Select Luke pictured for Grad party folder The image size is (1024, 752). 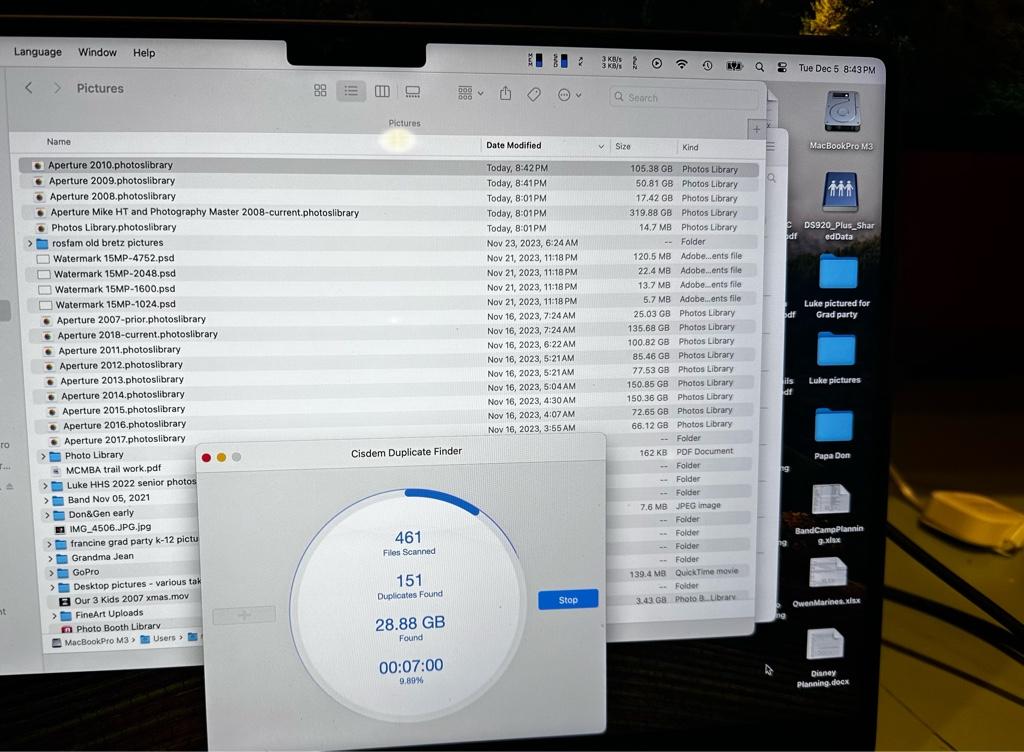click(837, 285)
